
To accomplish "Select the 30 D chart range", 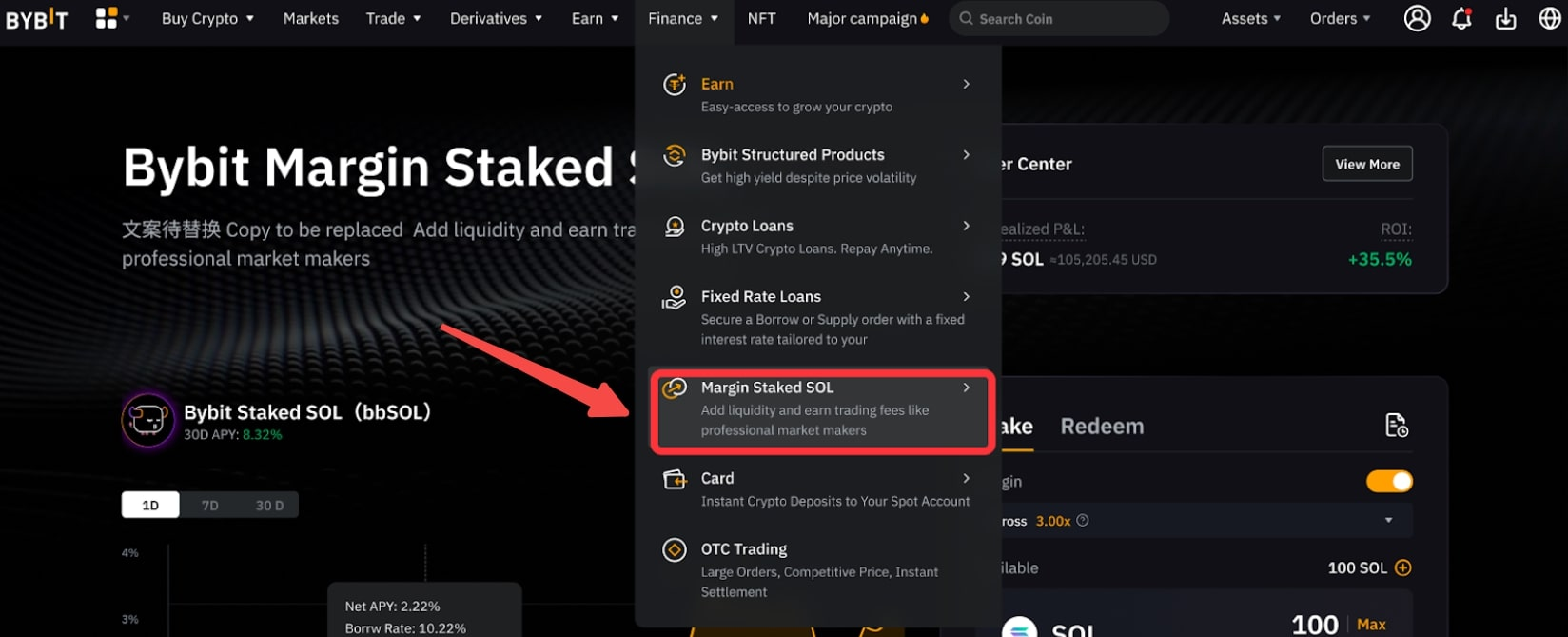I will tap(269, 506).
